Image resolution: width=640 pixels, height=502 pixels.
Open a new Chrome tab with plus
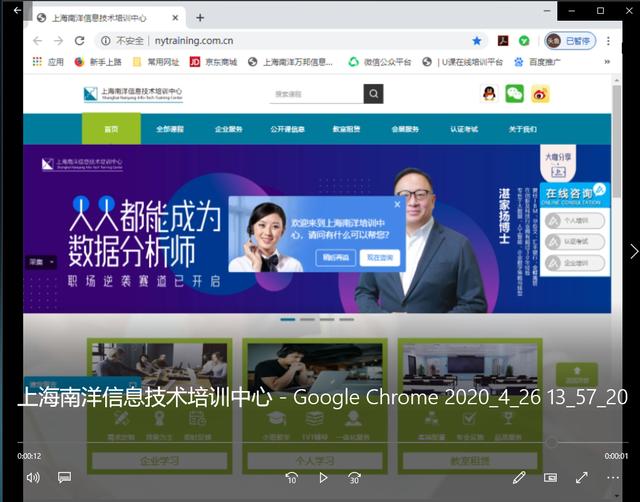(x=200, y=18)
